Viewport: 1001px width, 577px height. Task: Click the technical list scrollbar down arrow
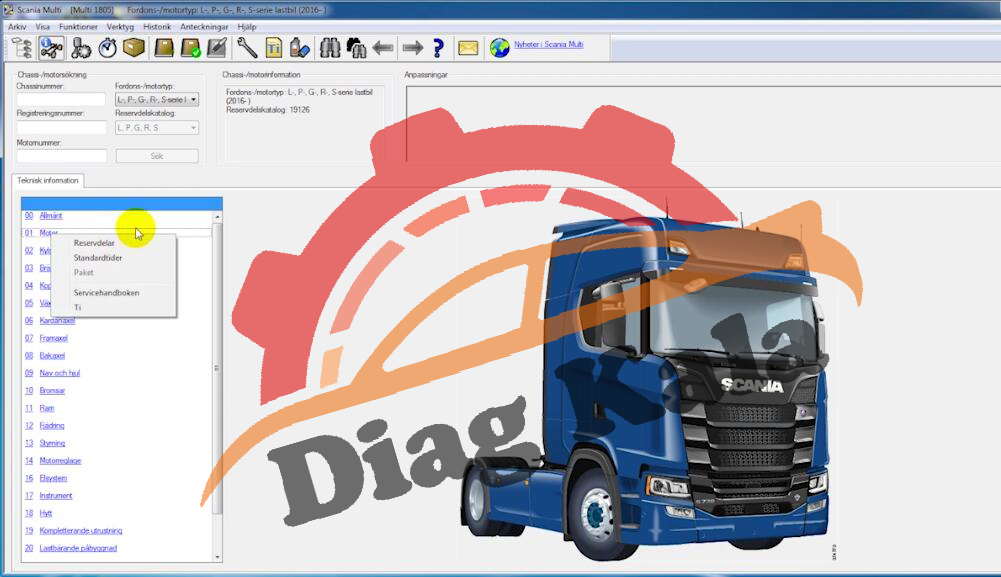218,557
